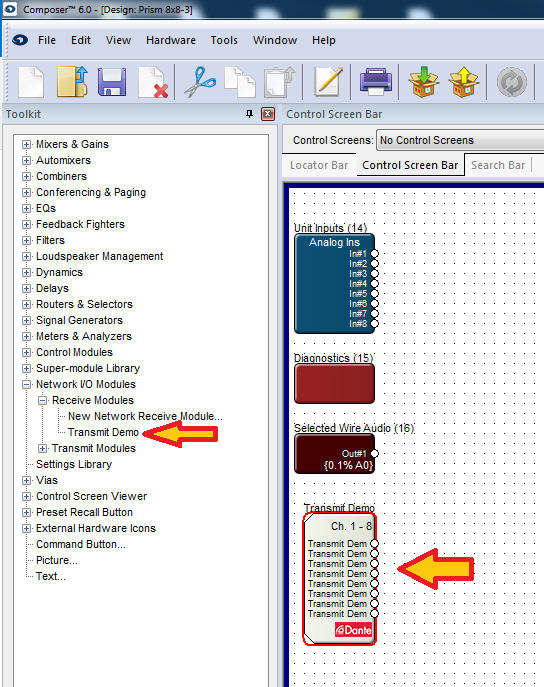Select New Network Receive Module... item
The height and width of the screenshot is (687, 544).
[145, 416]
